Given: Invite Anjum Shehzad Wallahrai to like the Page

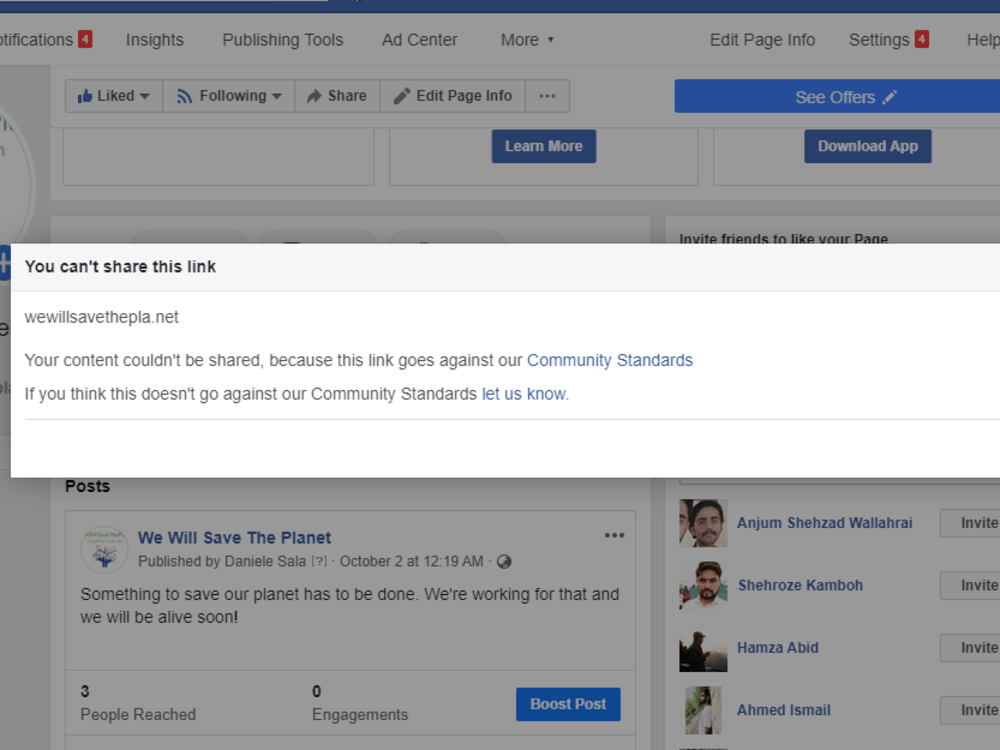Looking at the screenshot, I should 981,523.
